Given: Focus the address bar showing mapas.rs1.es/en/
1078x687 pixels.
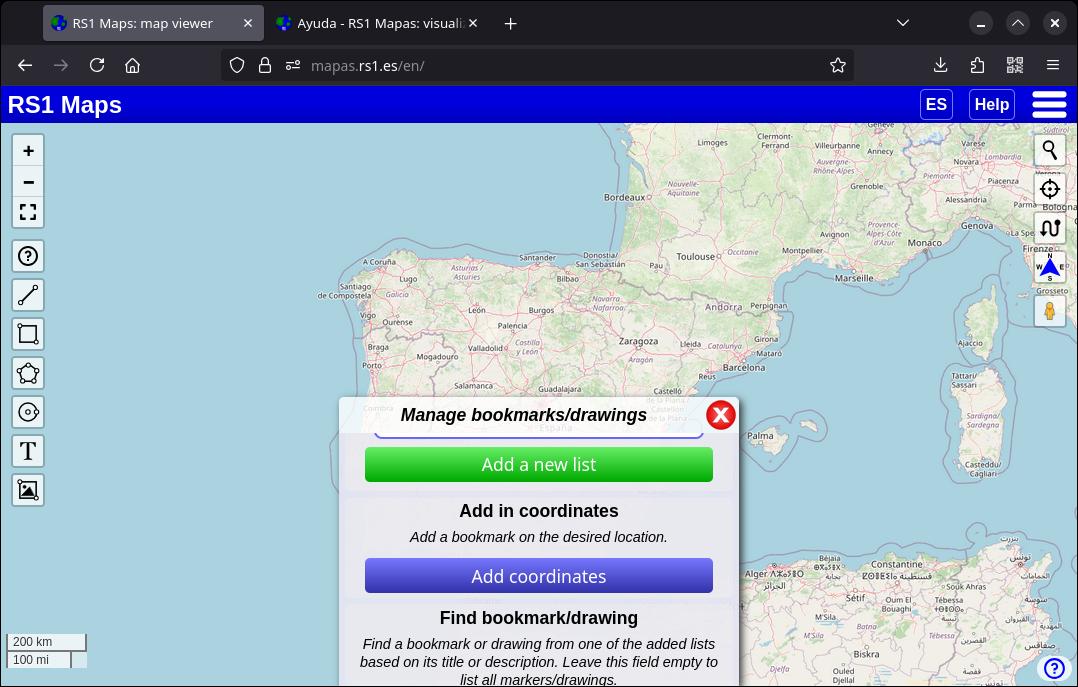Looking at the screenshot, I should (x=538, y=65).
